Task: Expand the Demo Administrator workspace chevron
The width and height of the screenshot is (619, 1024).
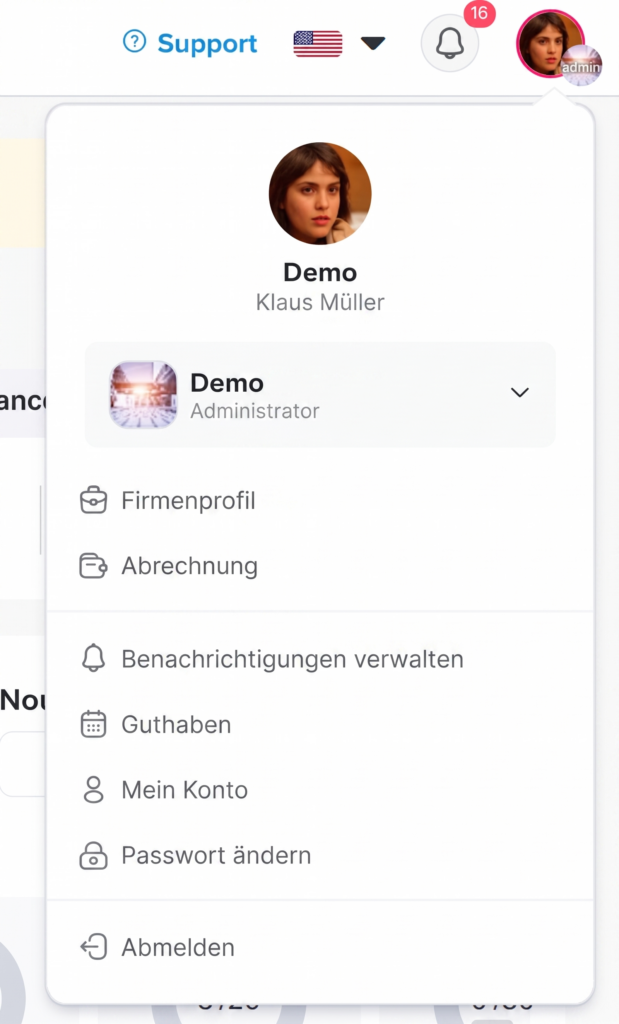Action: pos(519,393)
